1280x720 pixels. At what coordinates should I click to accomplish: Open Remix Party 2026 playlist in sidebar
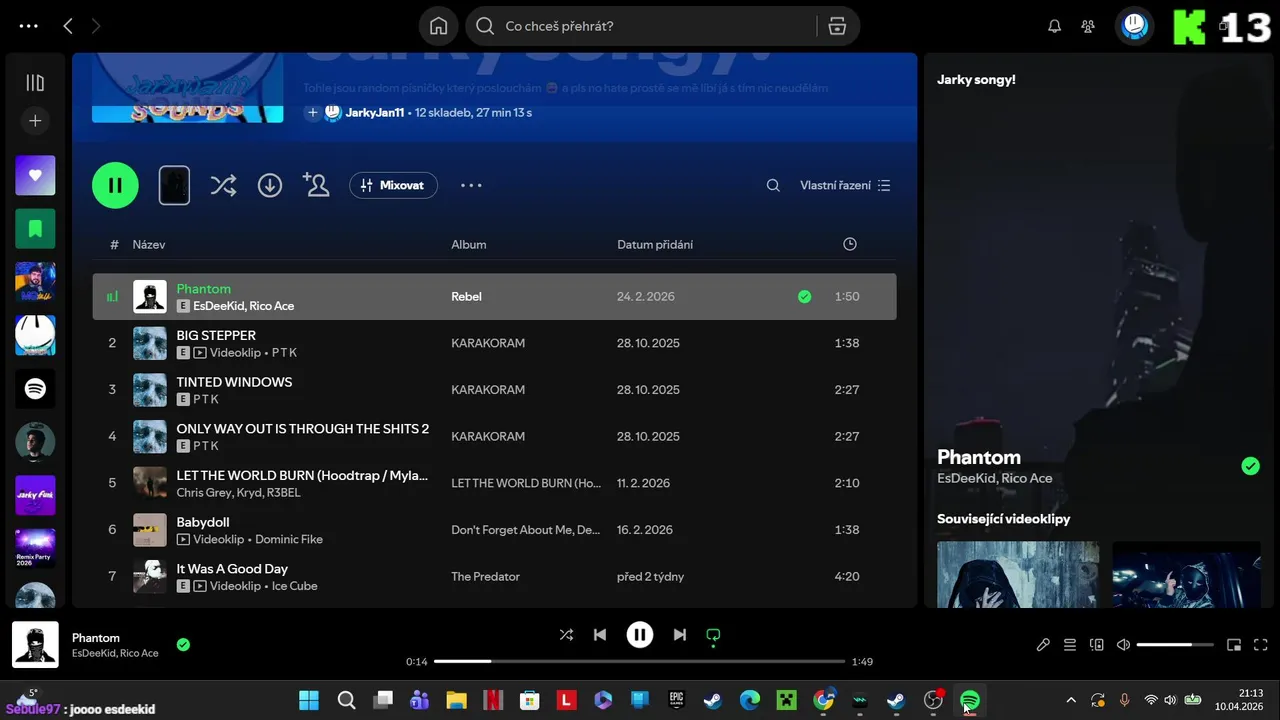(35, 548)
